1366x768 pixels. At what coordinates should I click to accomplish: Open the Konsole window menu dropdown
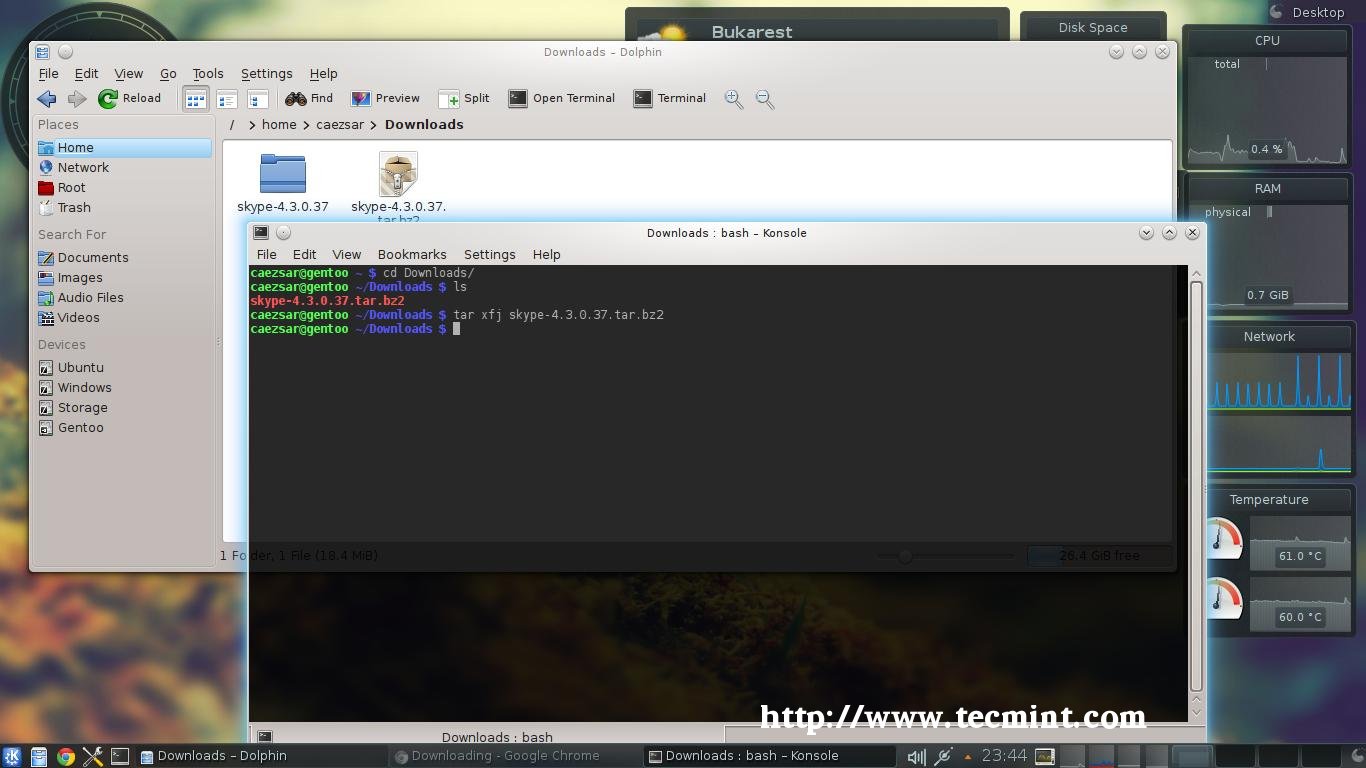[x=260, y=232]
